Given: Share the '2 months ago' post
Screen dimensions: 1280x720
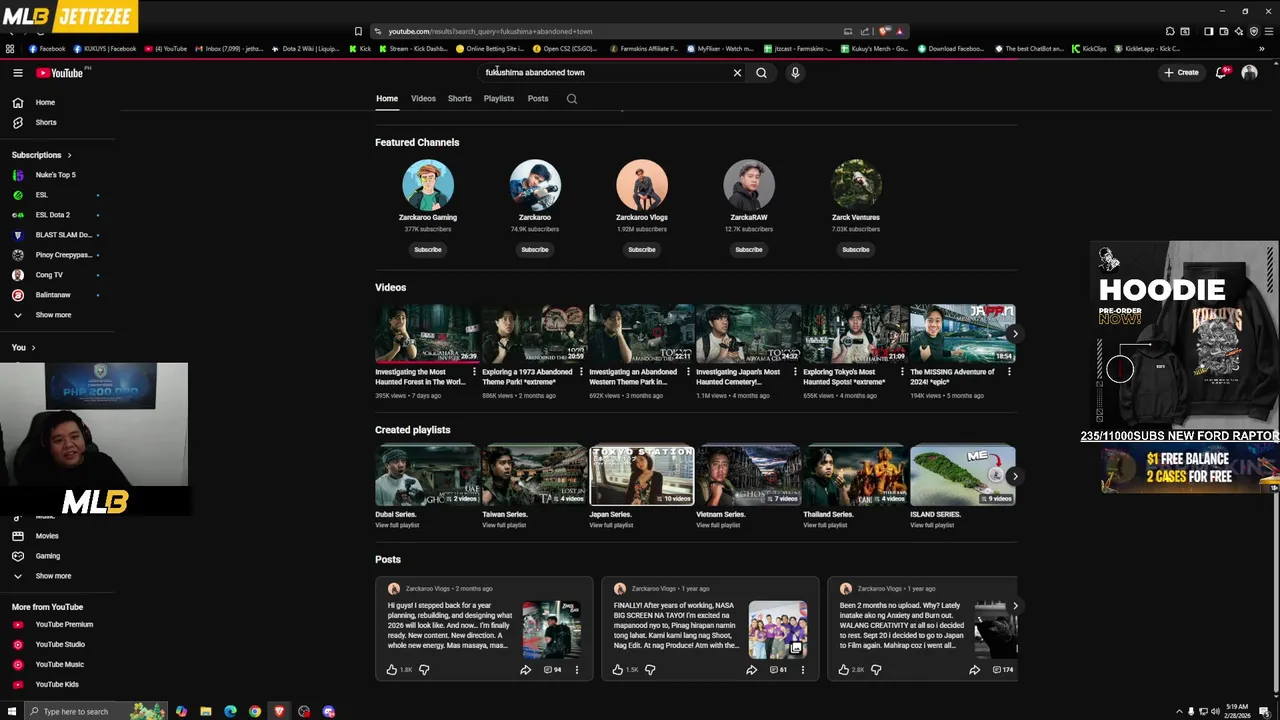Looking at the screenshot, I should [525, 670].
